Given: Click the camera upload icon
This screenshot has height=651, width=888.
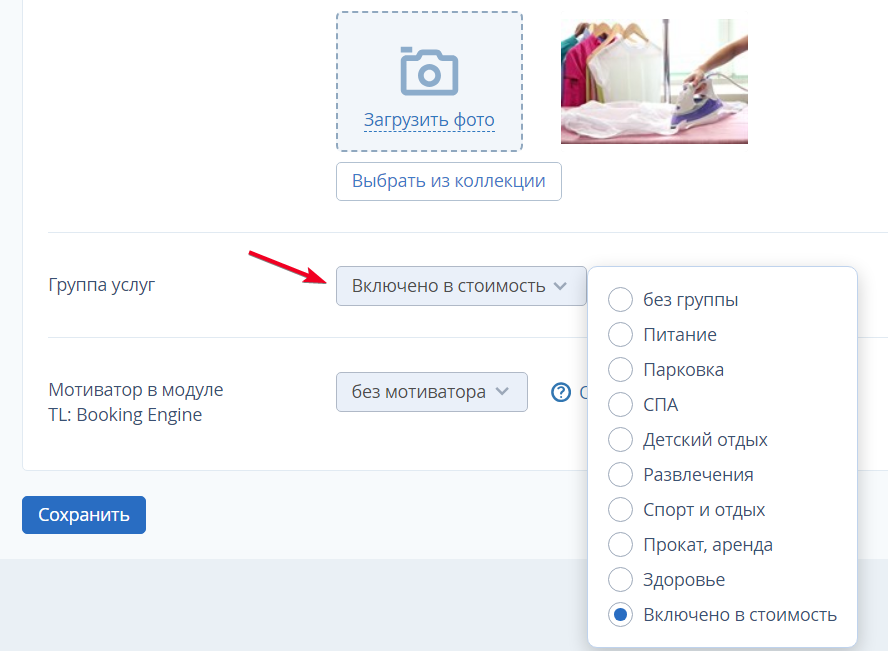Looking at the screenshot, I should [x=429, y=71].
